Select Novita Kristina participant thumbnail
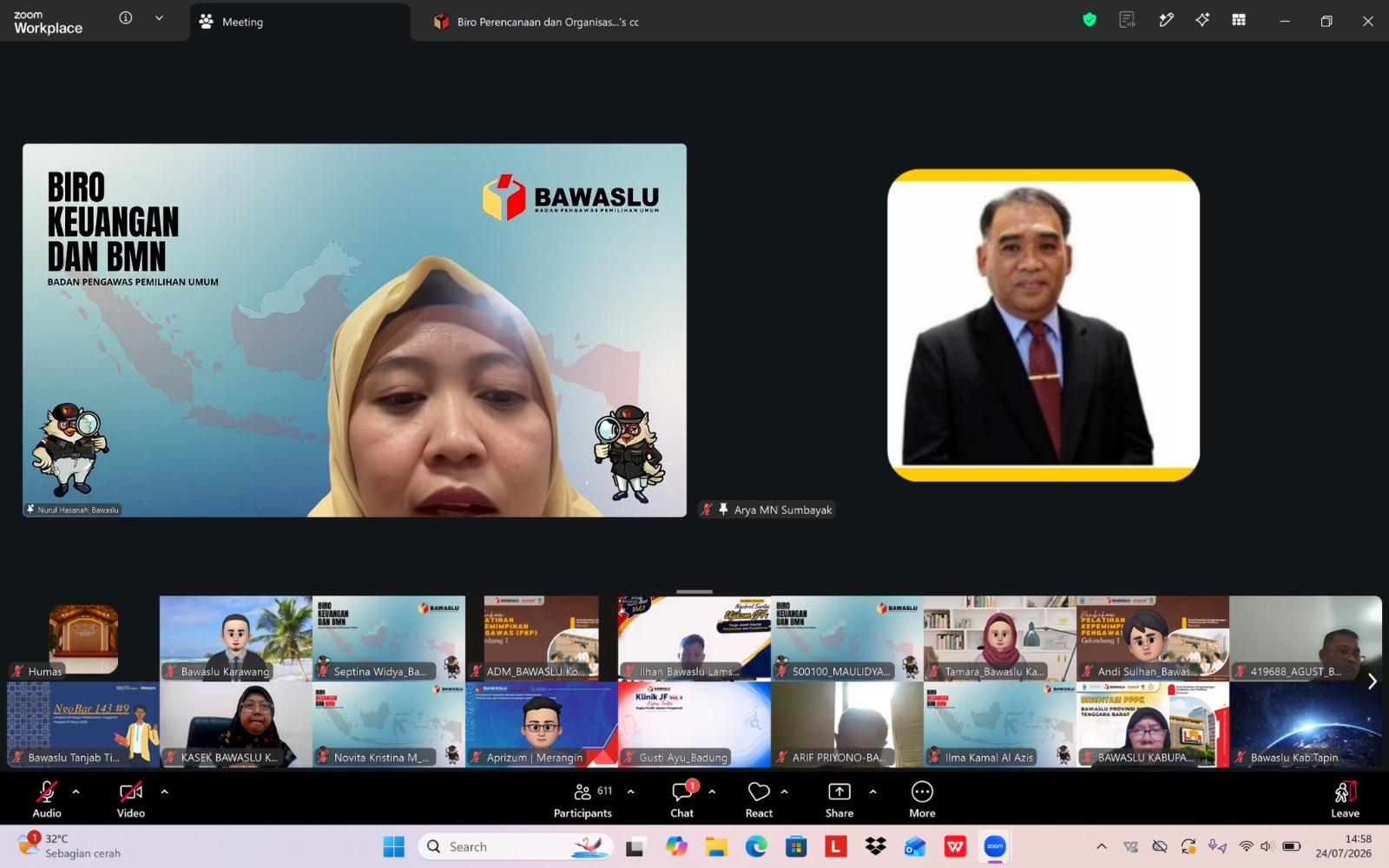The image size is (1389, 868). (x=389, y=725)
